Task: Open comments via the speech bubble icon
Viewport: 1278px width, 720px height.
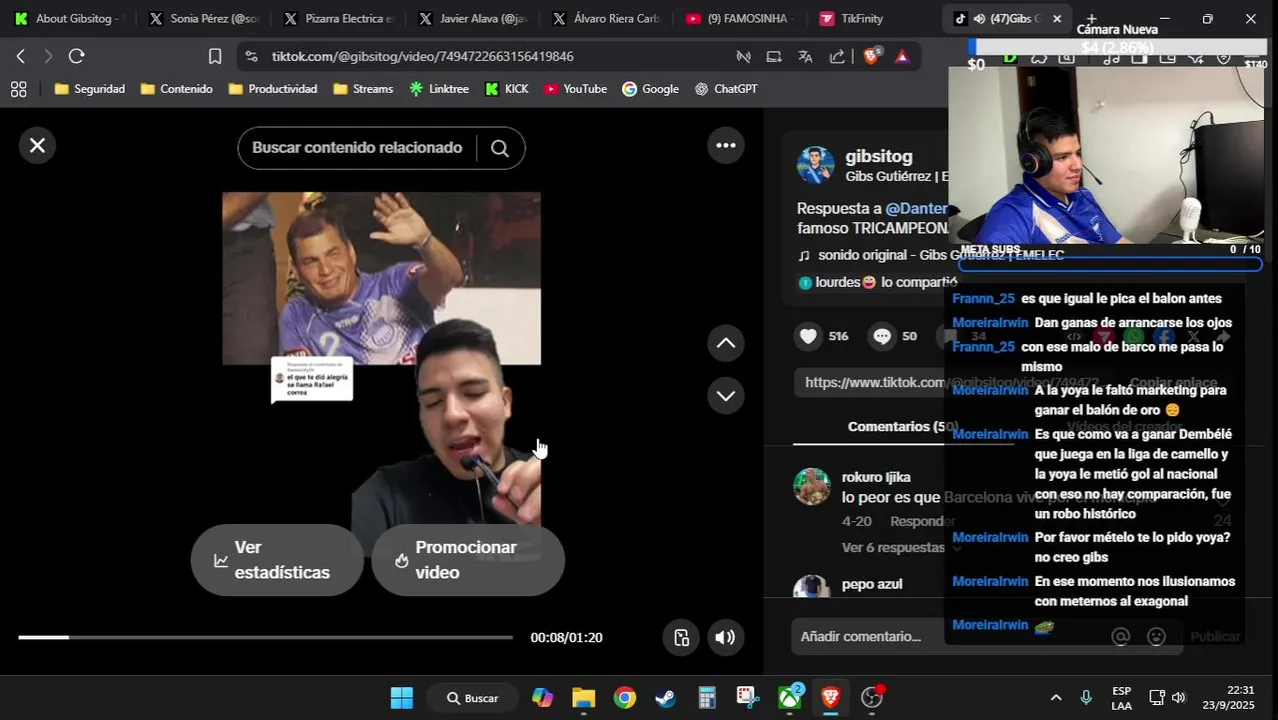Action: point(882,336)
